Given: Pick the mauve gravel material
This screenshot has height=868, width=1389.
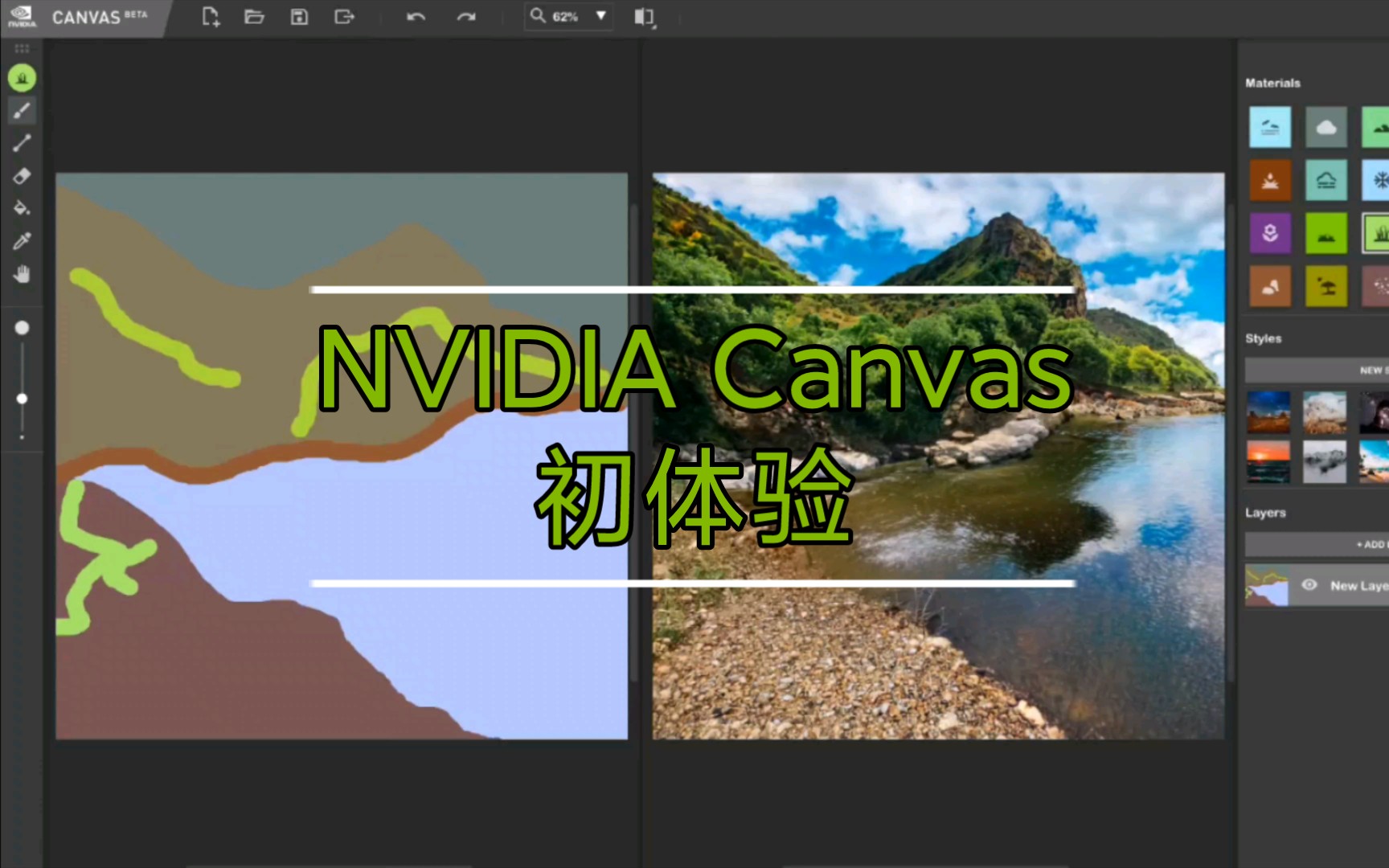Looking at the screenshot, I should 1375,286.
